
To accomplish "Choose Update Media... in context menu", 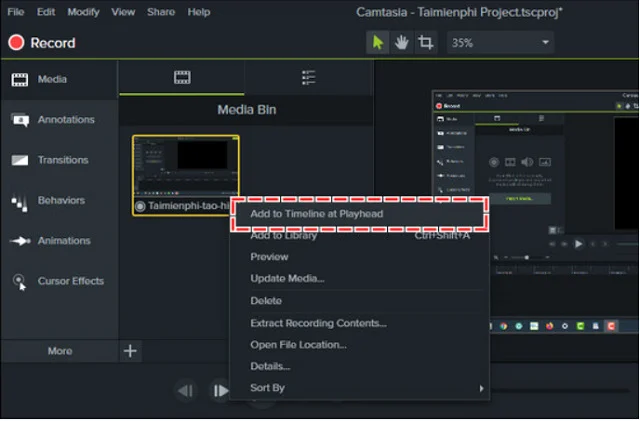I will tap(359, 278).
